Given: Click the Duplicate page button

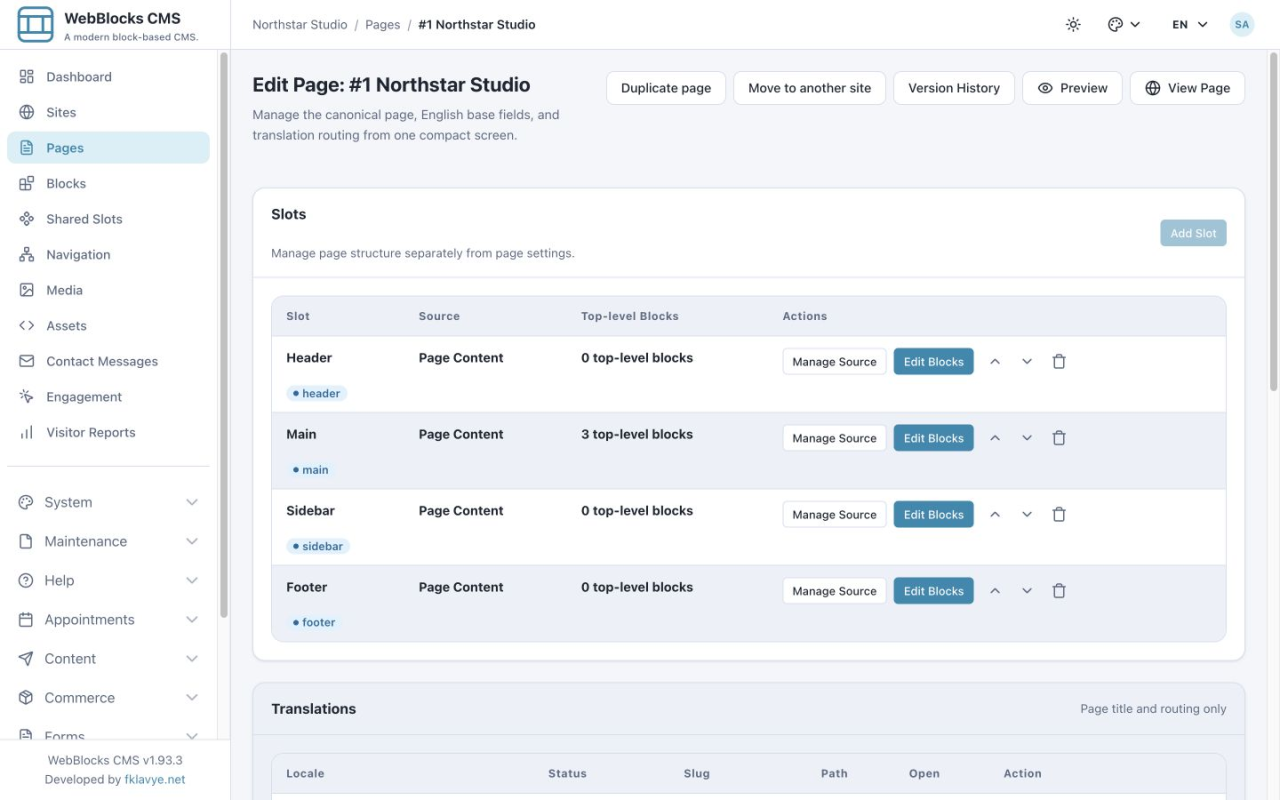Looking at the screenshot, I should [666, 88].
